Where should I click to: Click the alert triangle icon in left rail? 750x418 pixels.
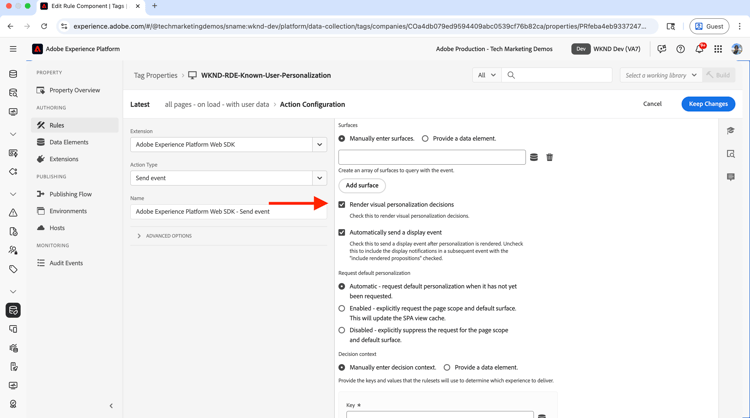pyautogui.click(x=13, y=213)
